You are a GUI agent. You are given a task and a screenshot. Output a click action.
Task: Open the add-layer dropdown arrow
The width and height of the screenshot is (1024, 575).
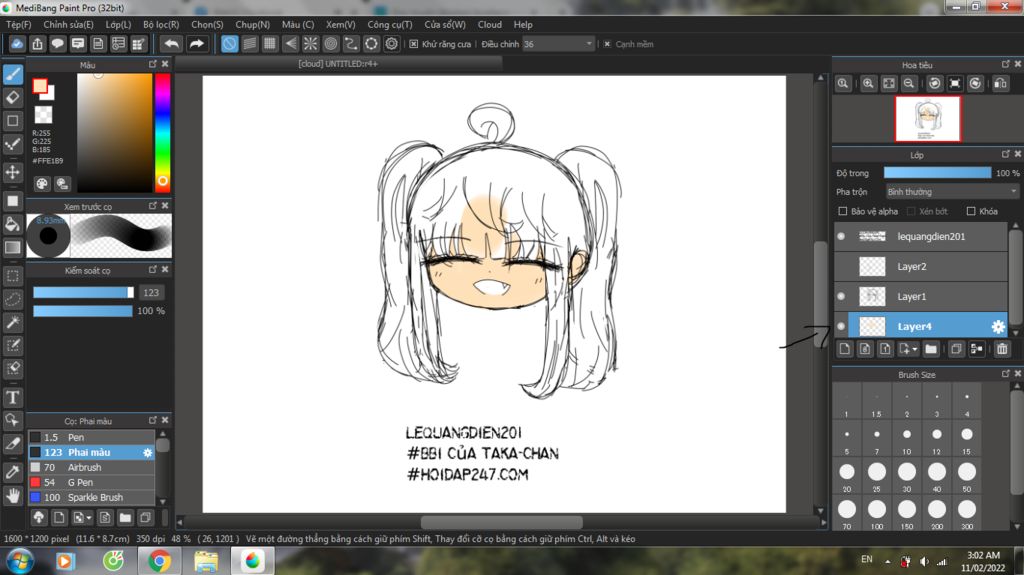point(908,349)
